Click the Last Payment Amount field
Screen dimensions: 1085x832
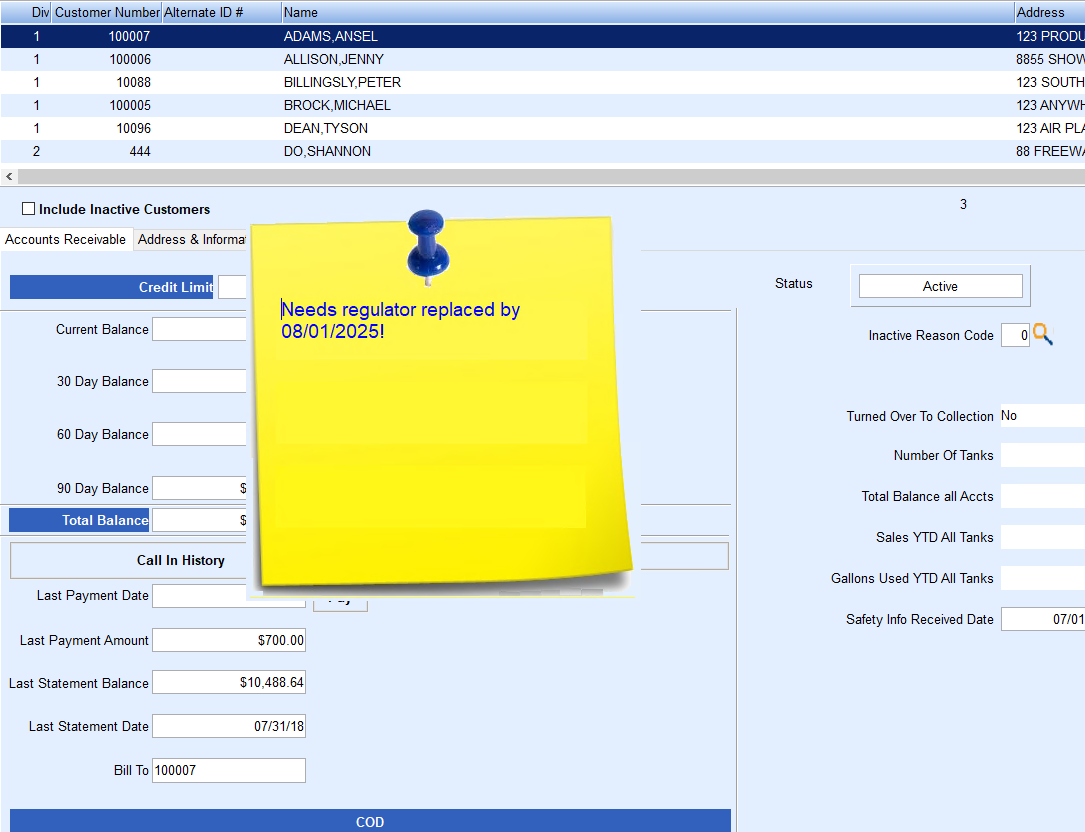pyautogui.click(x=228, y=640)
